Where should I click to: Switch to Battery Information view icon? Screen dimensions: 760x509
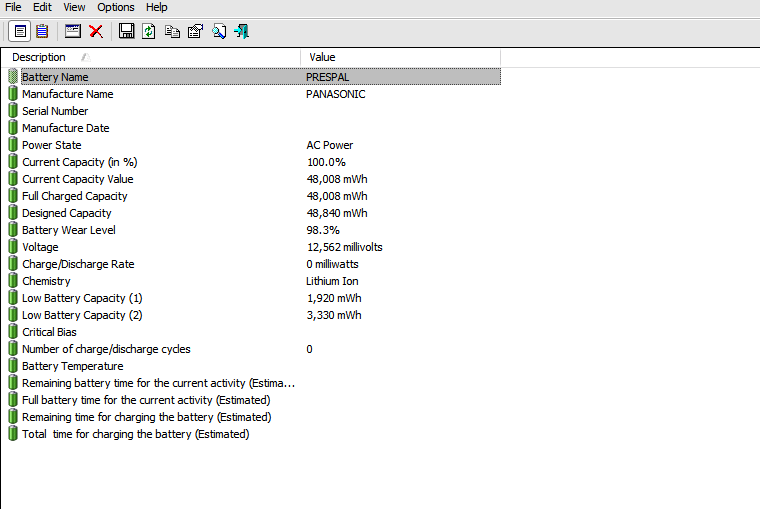tap(20, 32)
